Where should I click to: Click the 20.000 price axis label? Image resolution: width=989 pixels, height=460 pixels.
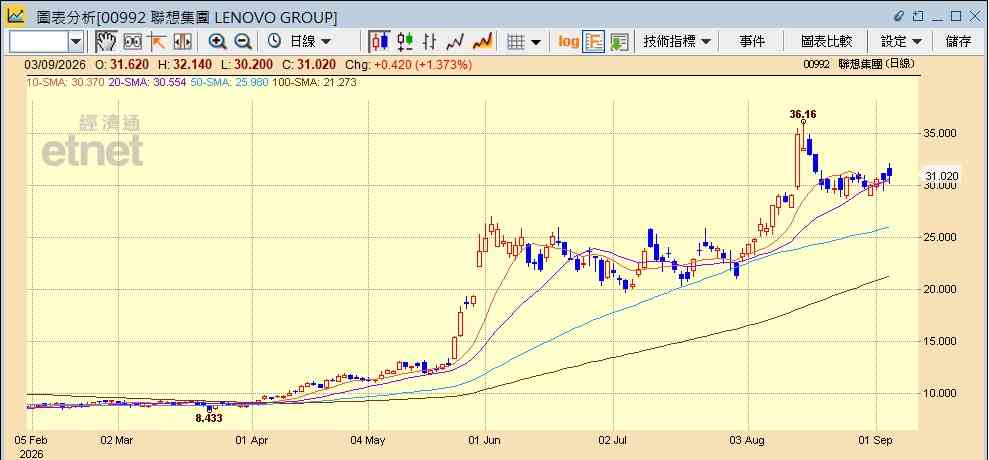(940, 289)
